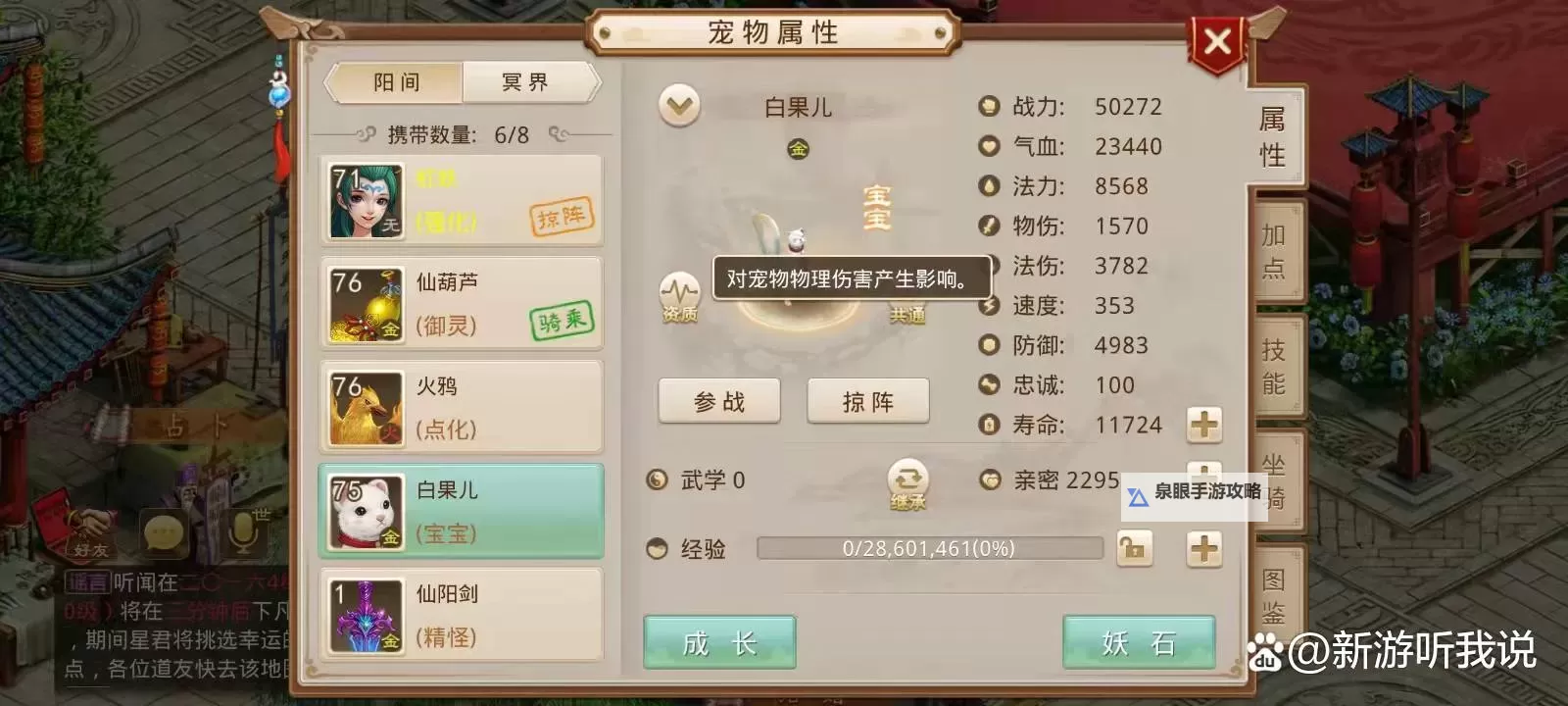This screenshot has height=706, width=1568.
Task: Open the 技能 side tab
Action: coord(1274,366)
